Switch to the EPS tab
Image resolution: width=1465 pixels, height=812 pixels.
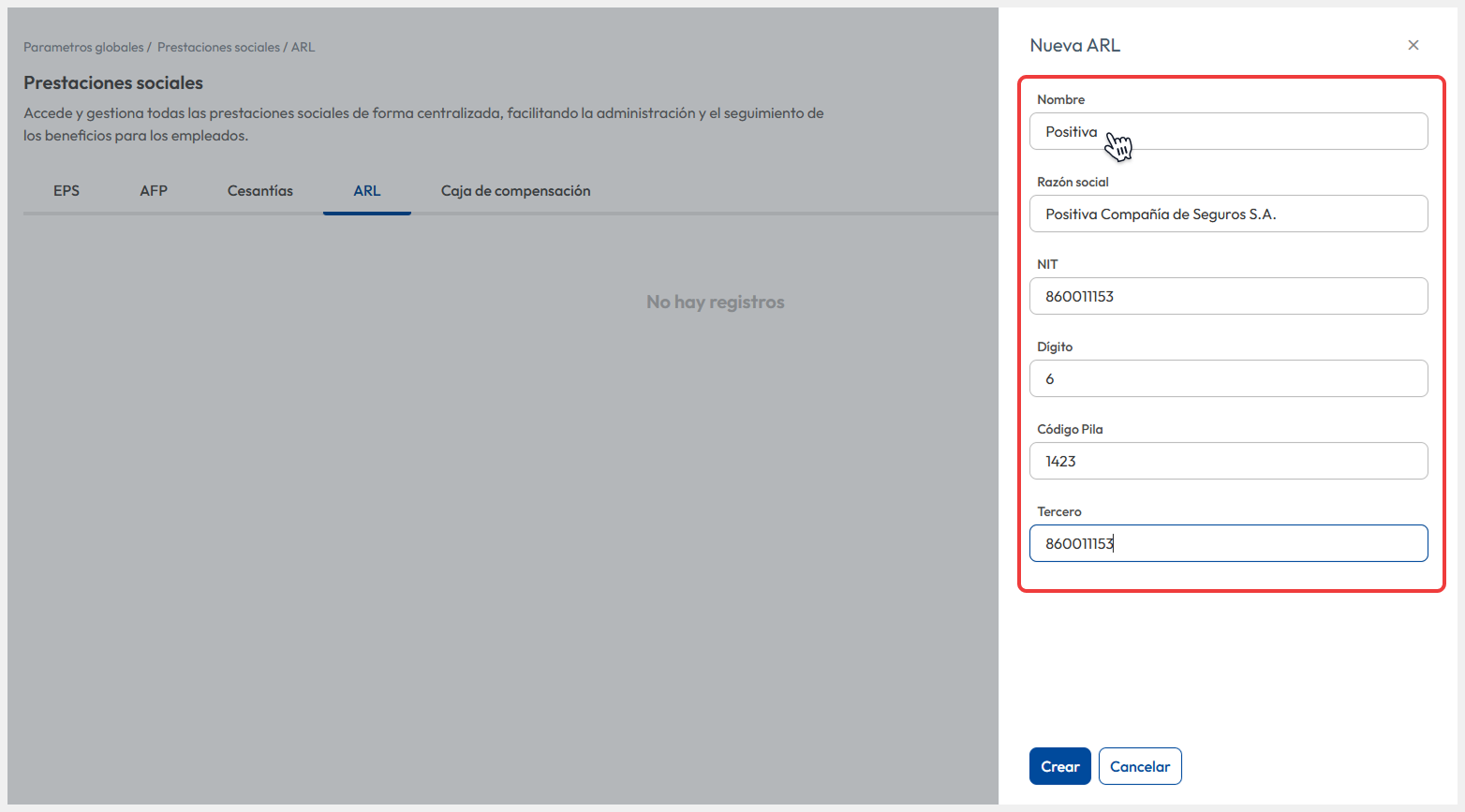[x=67, y=191]
